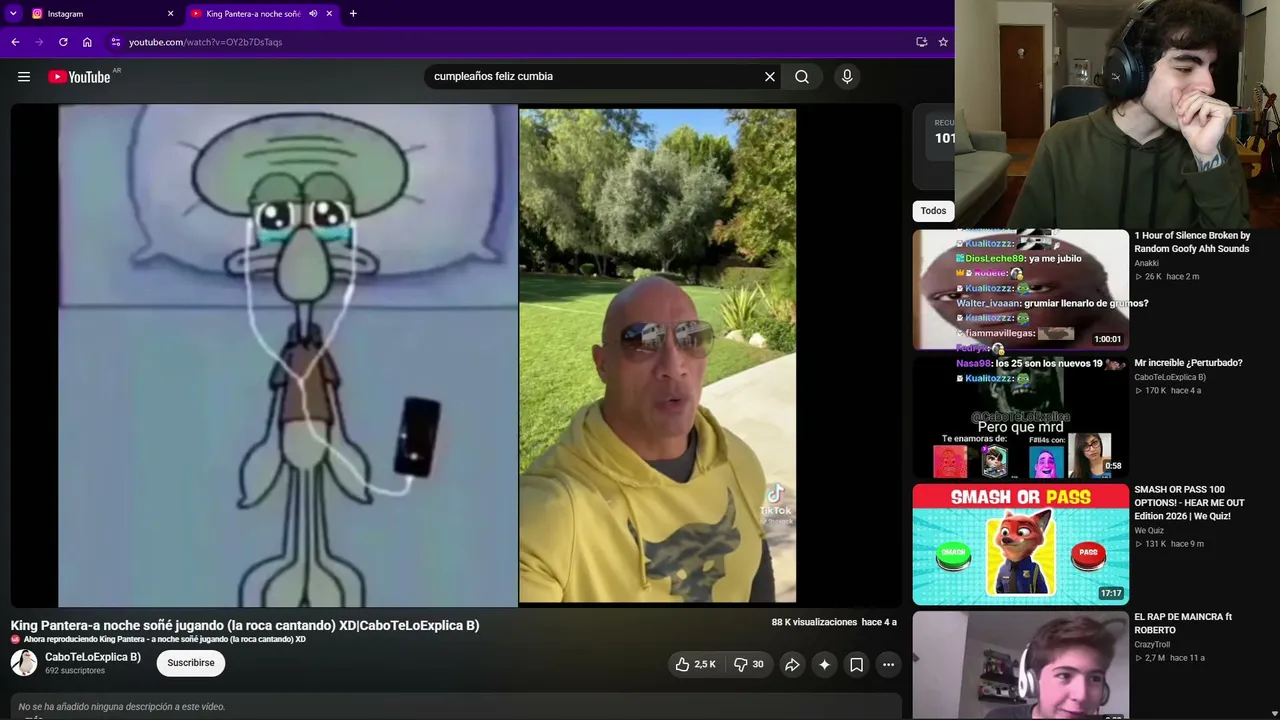Visit the CrazyTroll channel
The image size is (1280, 720).
click(x=1152, y=644)
